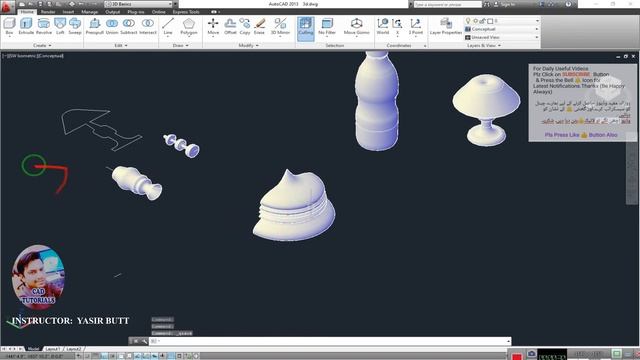Expand the Modify panel
Screen dimensions: 640x360
click(248, 45)
